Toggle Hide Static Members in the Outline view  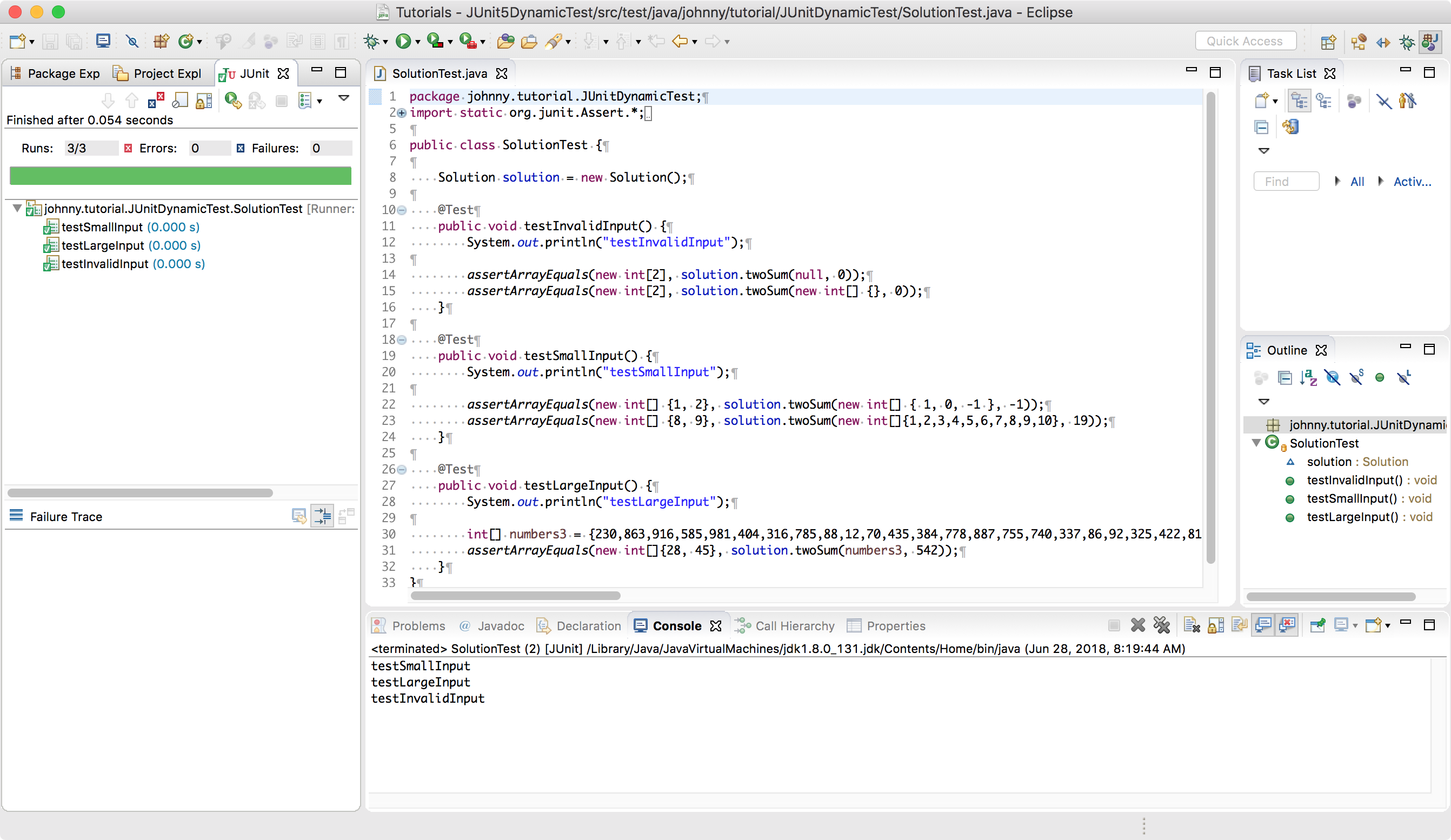(x=1356, y=378)
